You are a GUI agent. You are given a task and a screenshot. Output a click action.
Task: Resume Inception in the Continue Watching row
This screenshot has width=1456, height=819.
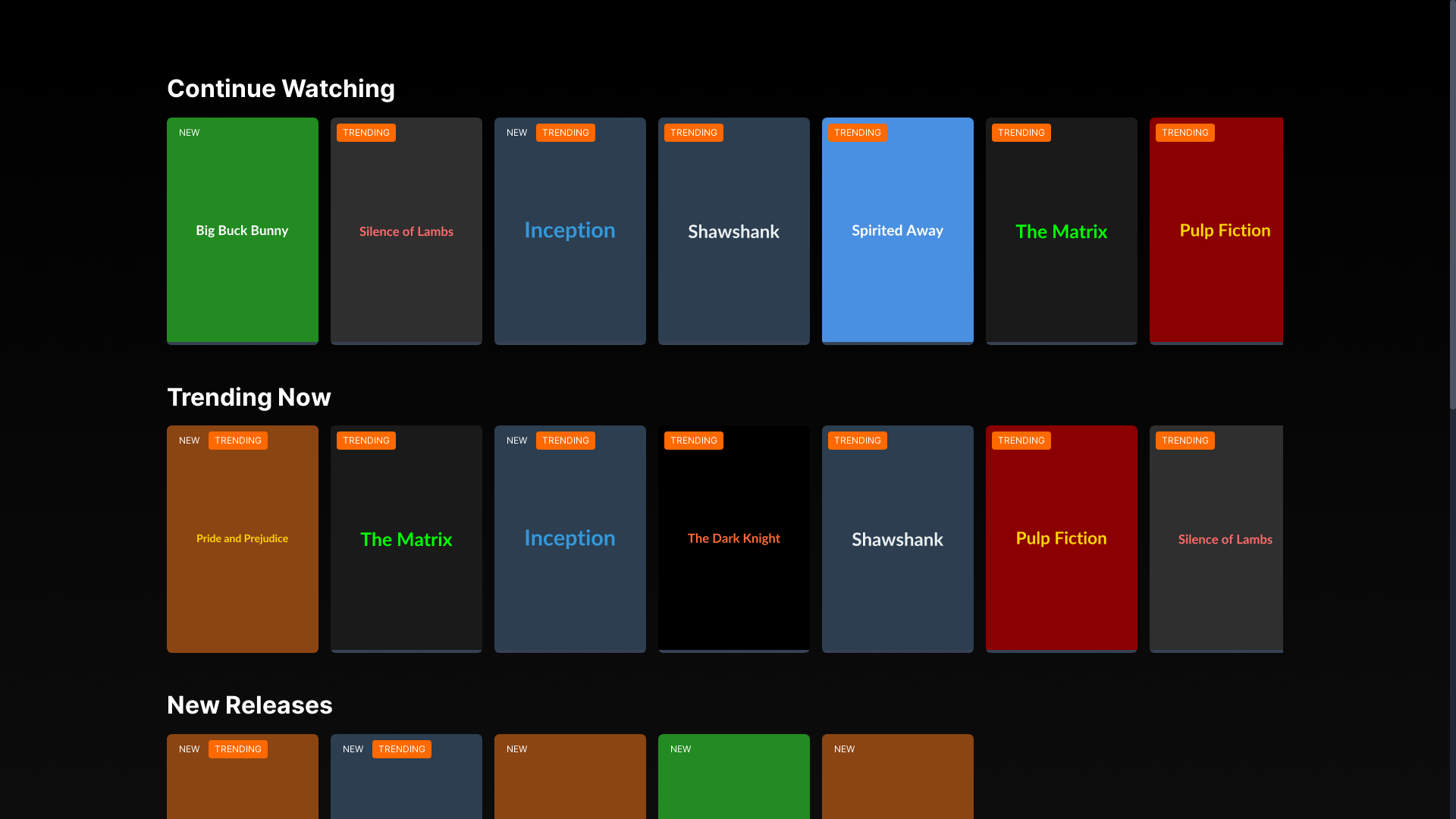[x=570, y=231]
